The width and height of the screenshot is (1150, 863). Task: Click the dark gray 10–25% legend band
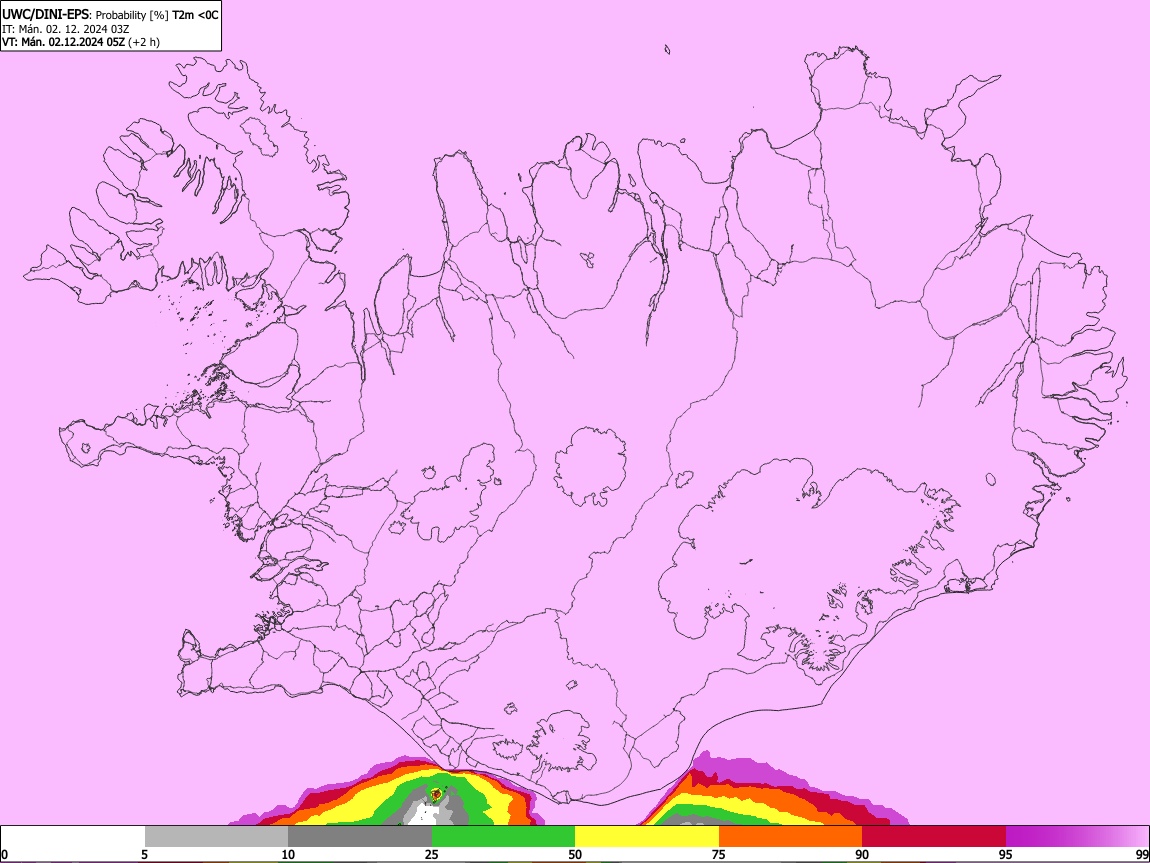point(360,836)
